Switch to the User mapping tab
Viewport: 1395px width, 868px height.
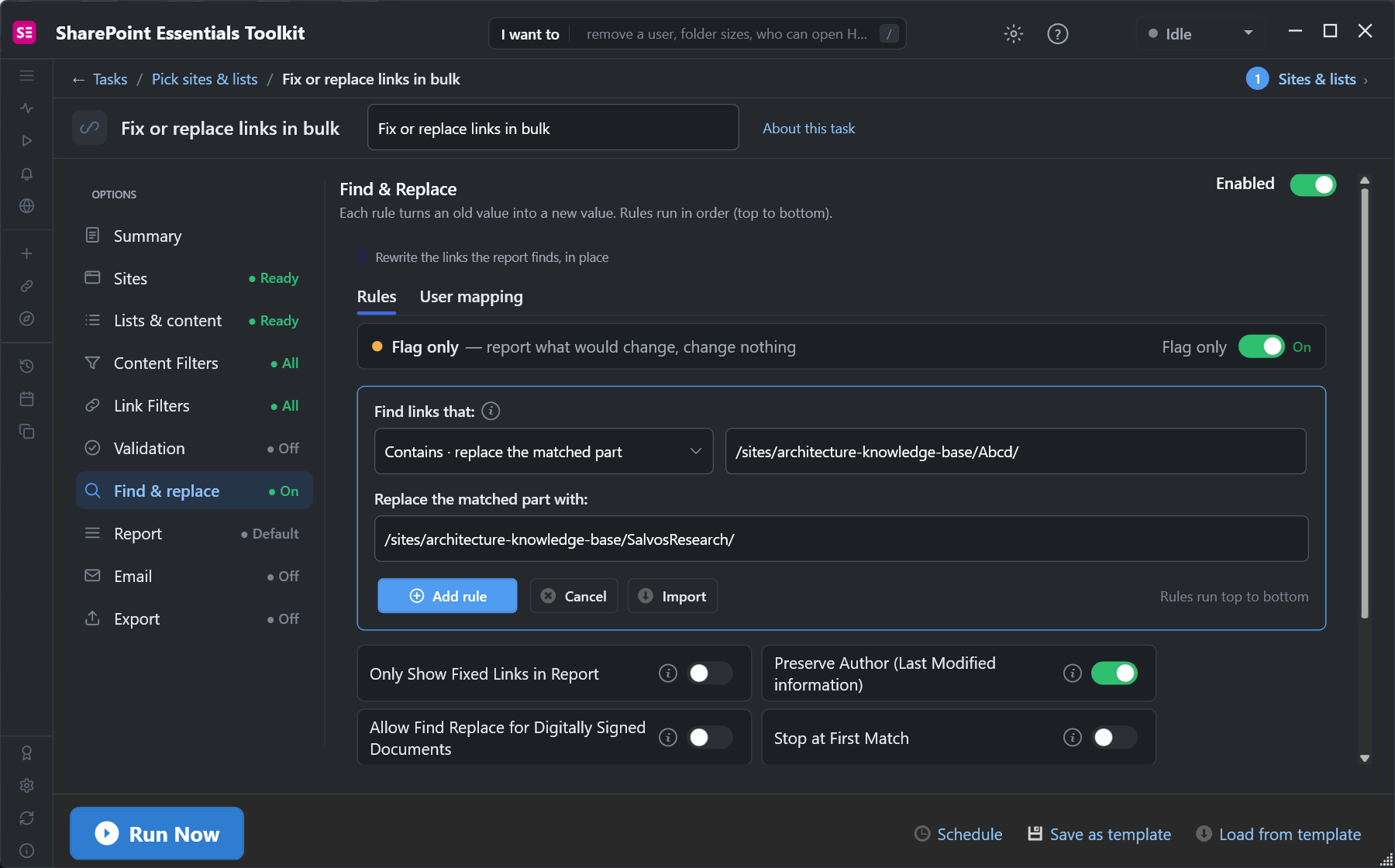[471, 297]
